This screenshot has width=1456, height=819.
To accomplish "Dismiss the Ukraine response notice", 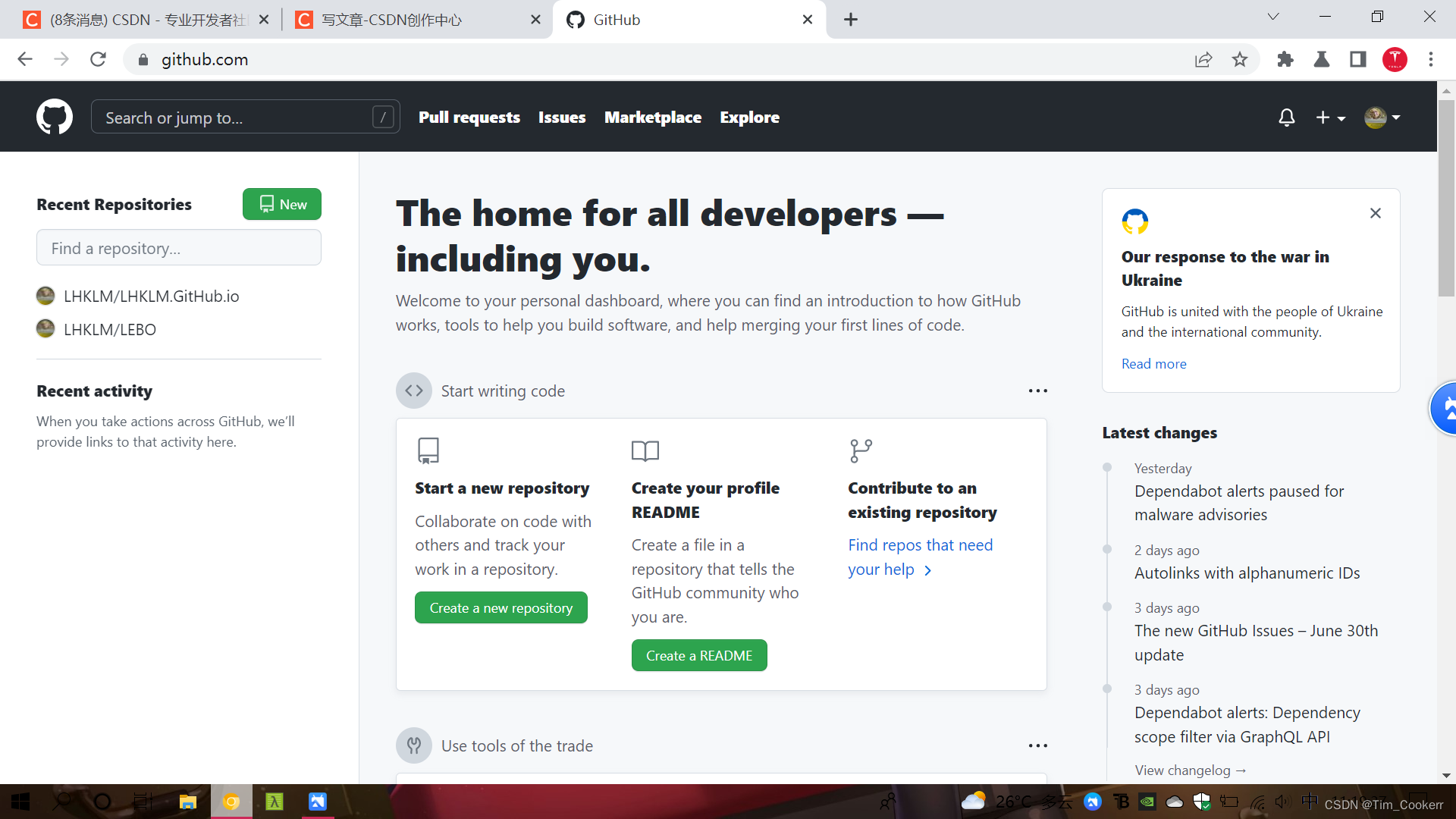I will pyautogui.click(x=1376, y=213).
